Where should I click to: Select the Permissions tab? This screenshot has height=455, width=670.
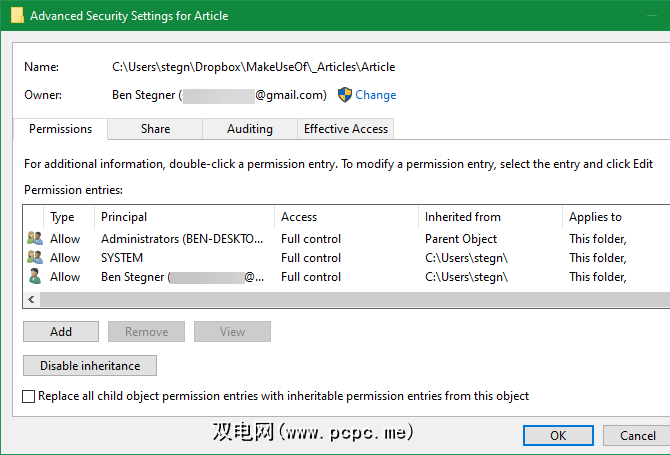61,129
